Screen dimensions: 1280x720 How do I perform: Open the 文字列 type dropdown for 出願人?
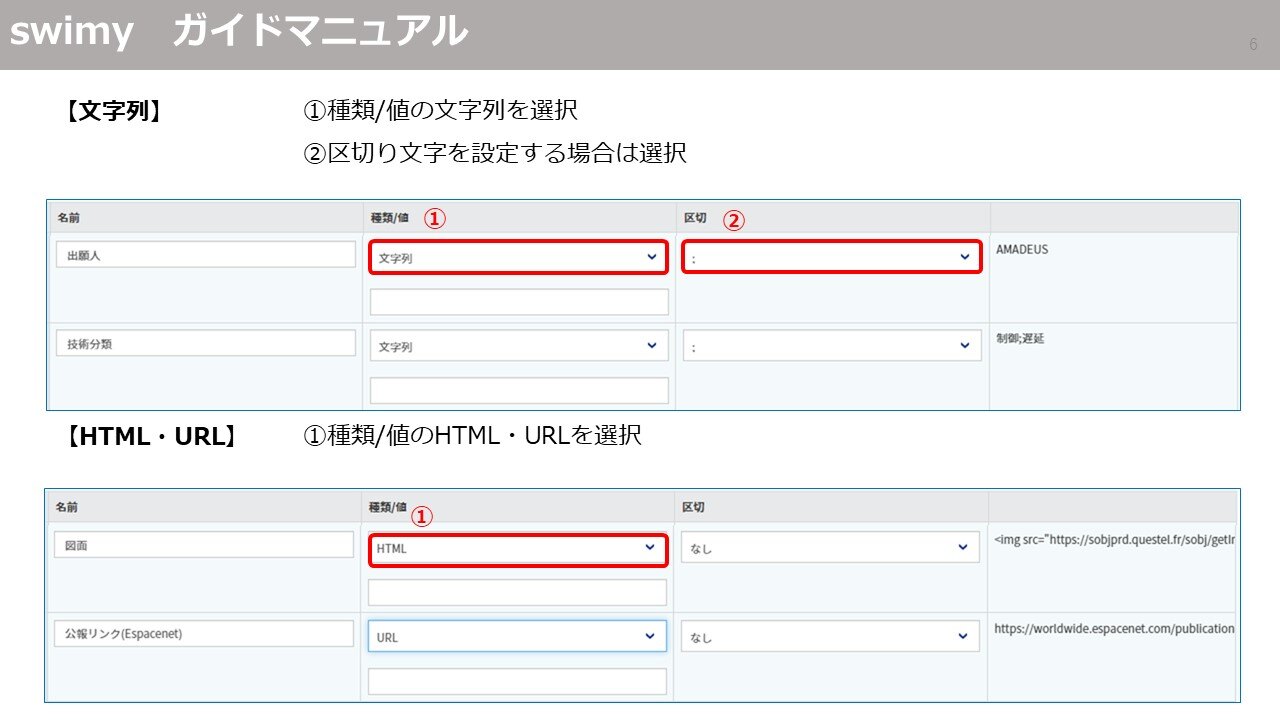tap(518, 257)
